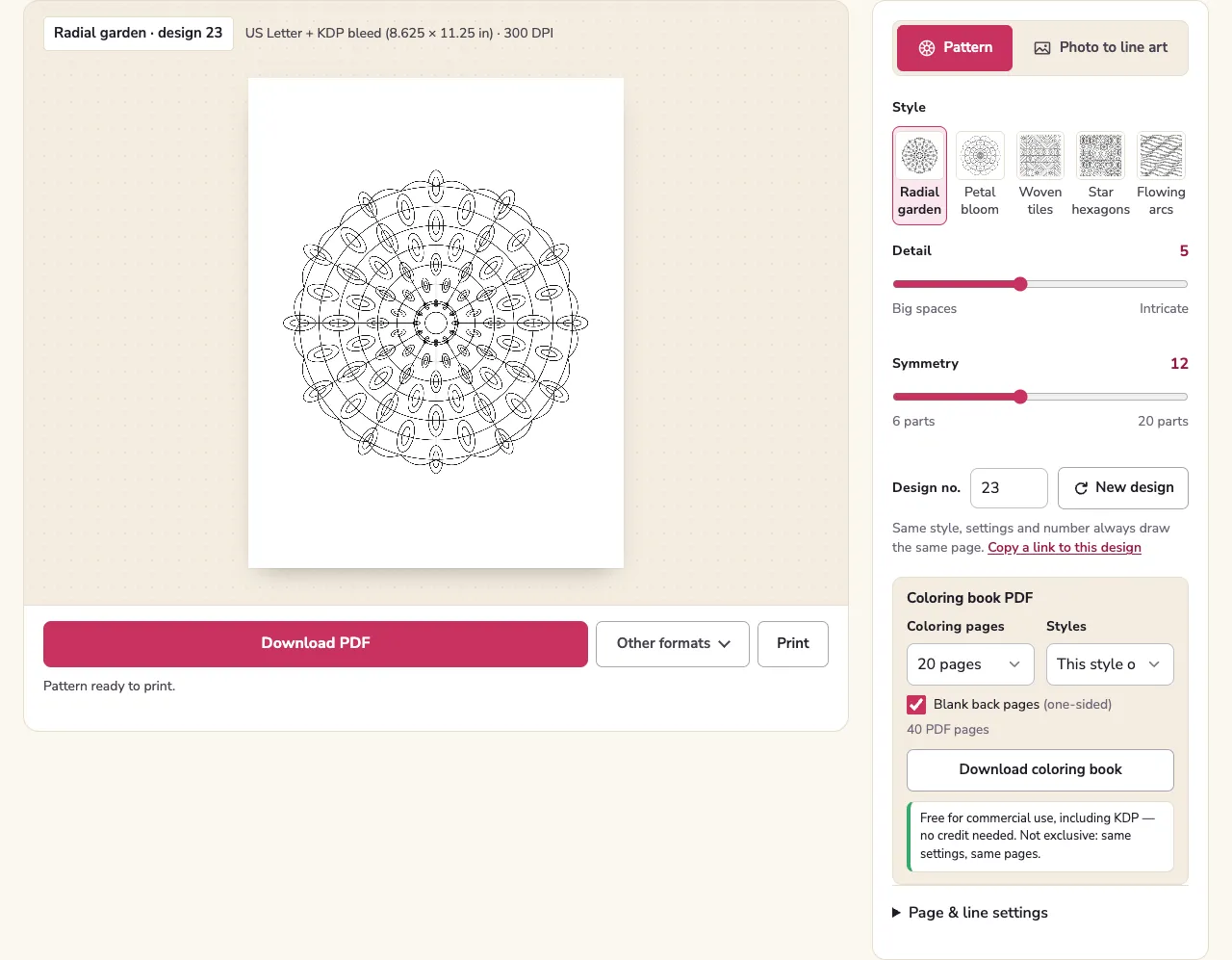Choose the Petal bloom style
Viewport: 1232px width, 960px height.
pos(980,175)
